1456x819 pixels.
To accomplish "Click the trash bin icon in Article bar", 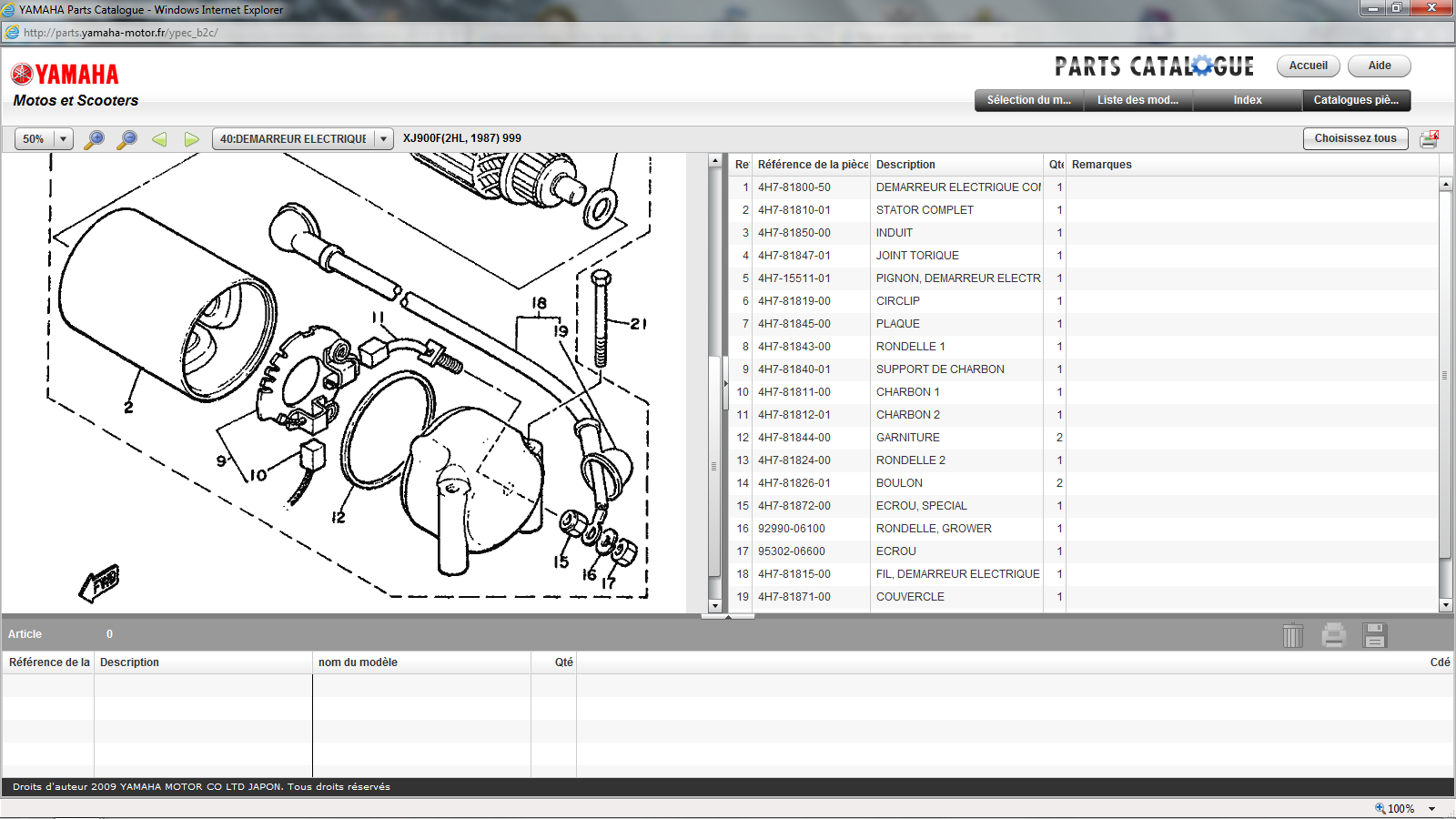I will click(x=1292, y=634).
